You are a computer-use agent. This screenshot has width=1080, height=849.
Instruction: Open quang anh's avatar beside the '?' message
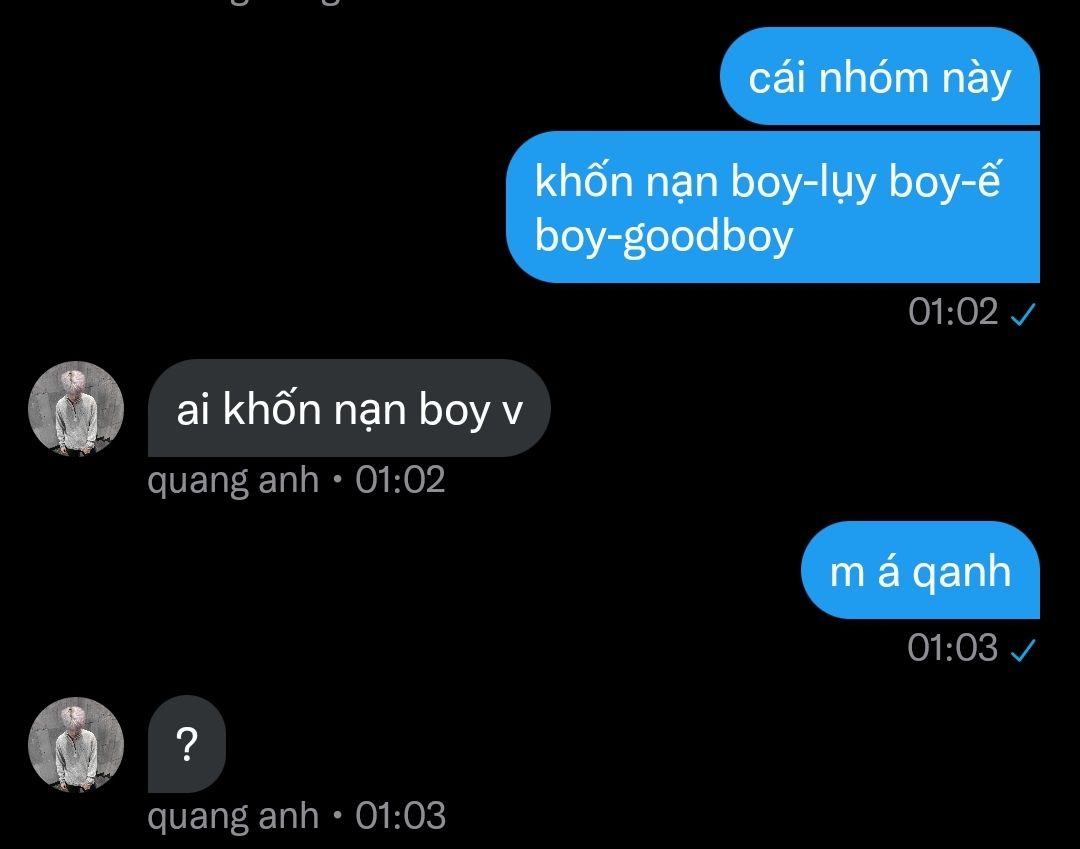pos(76,744)
